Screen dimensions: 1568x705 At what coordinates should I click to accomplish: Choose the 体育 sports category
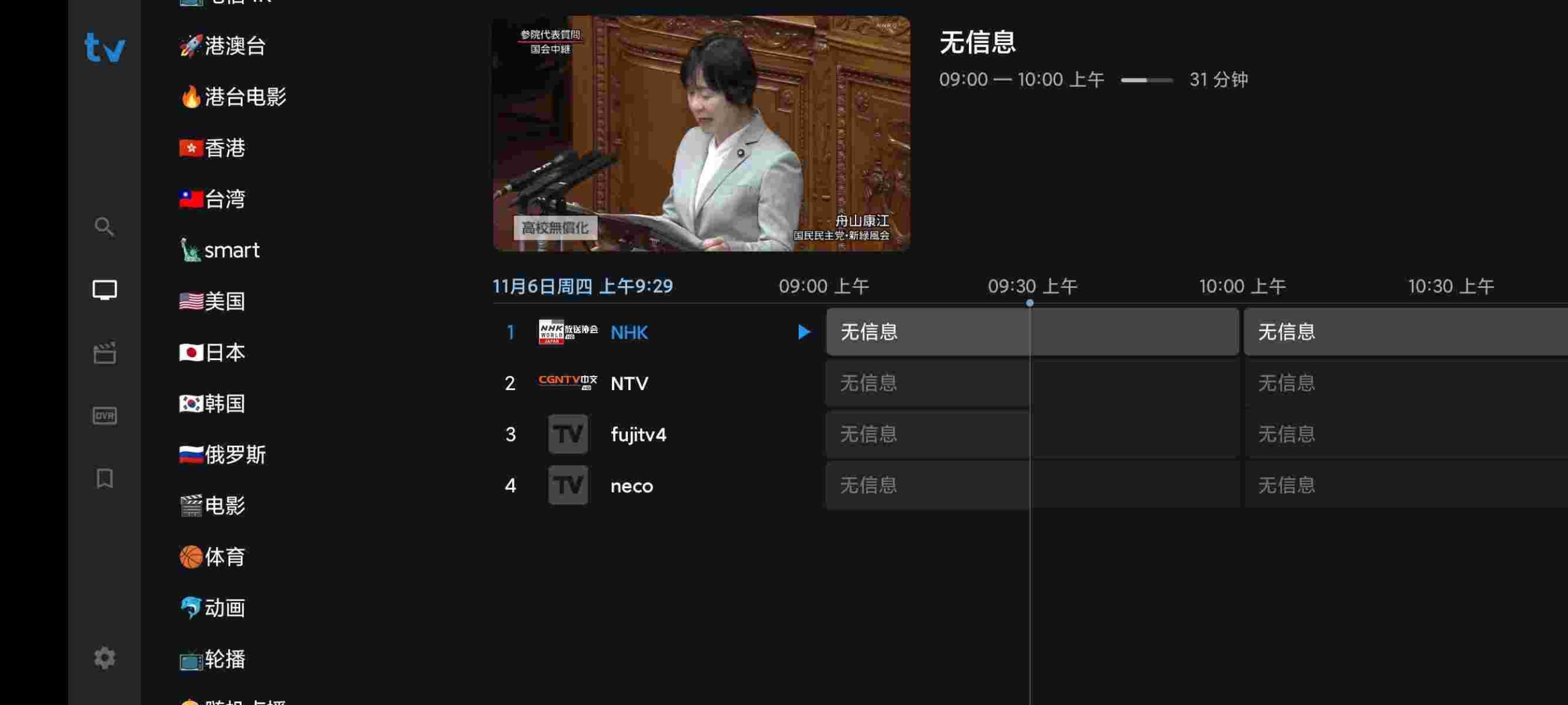click(x=212, y=557)
